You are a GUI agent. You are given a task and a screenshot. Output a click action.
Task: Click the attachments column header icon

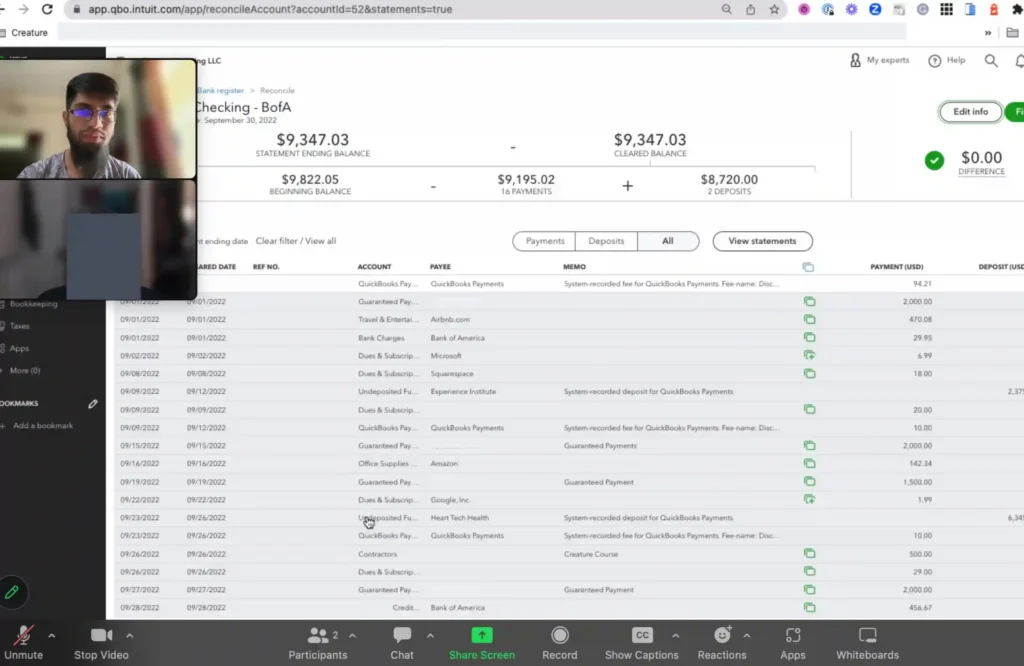click(808, 267)
